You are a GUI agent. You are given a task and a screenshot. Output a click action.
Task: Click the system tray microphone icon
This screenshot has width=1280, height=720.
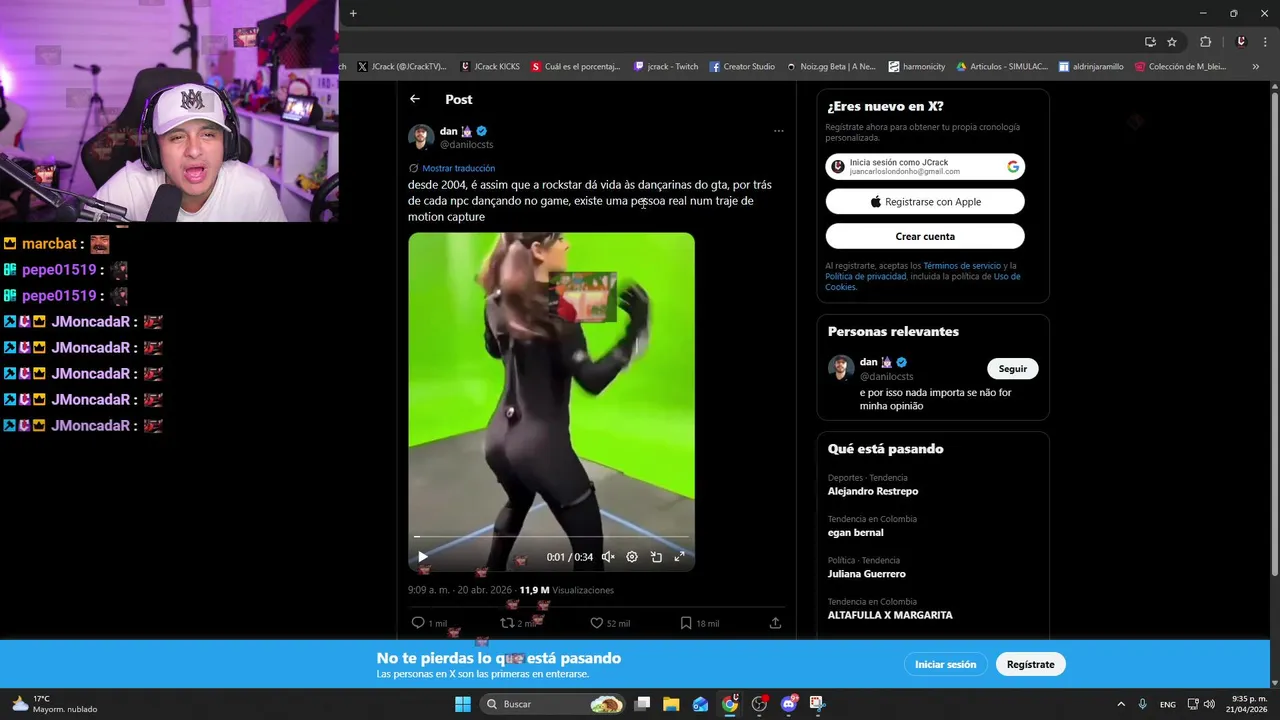coord(1143,704)
